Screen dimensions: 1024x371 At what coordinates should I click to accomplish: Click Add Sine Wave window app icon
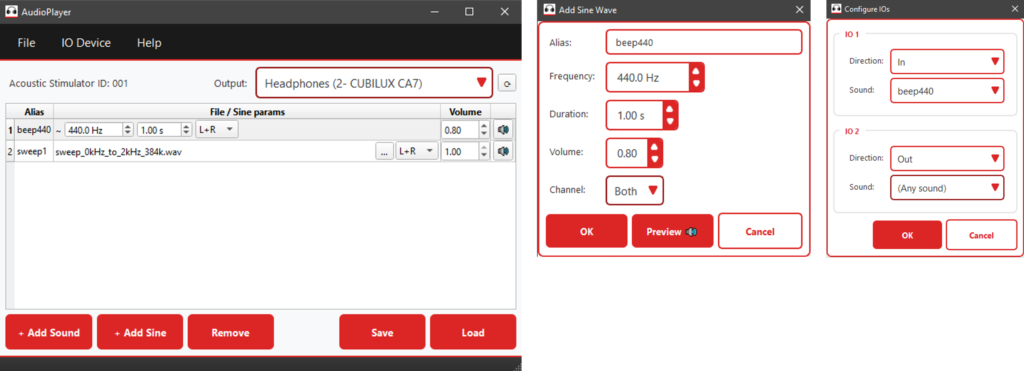tap(549, 10)
